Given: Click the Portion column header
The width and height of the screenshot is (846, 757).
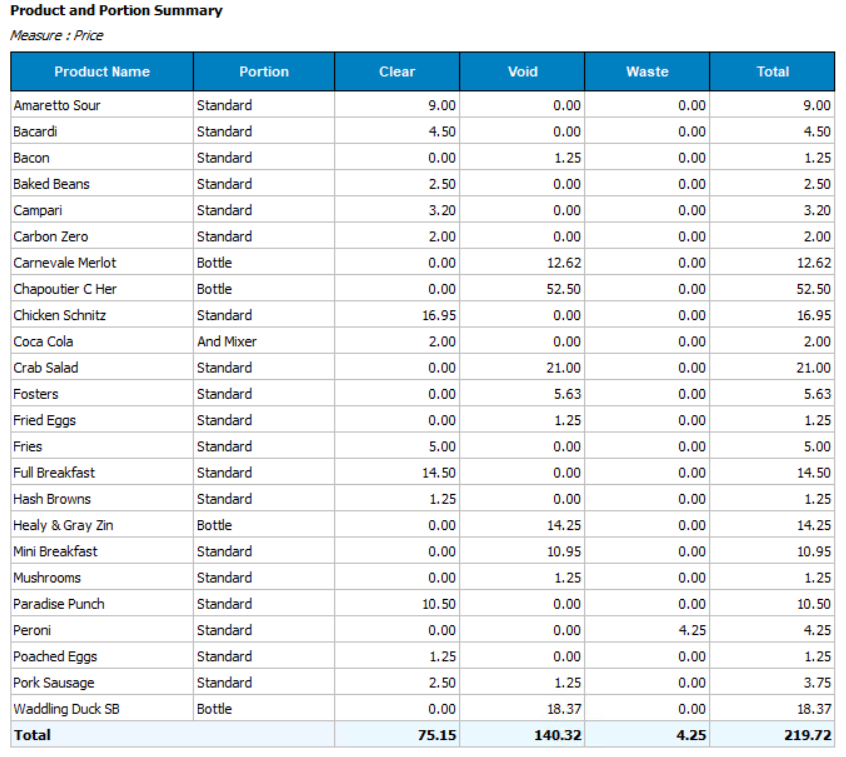Looking at the screenshot, I should click(x=264, y=72).
